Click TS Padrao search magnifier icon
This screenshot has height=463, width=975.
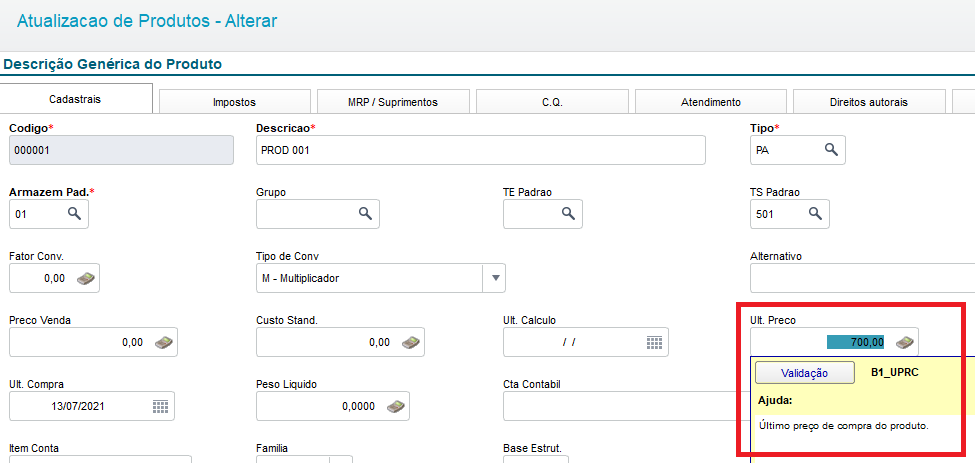(x=815, y=214)
